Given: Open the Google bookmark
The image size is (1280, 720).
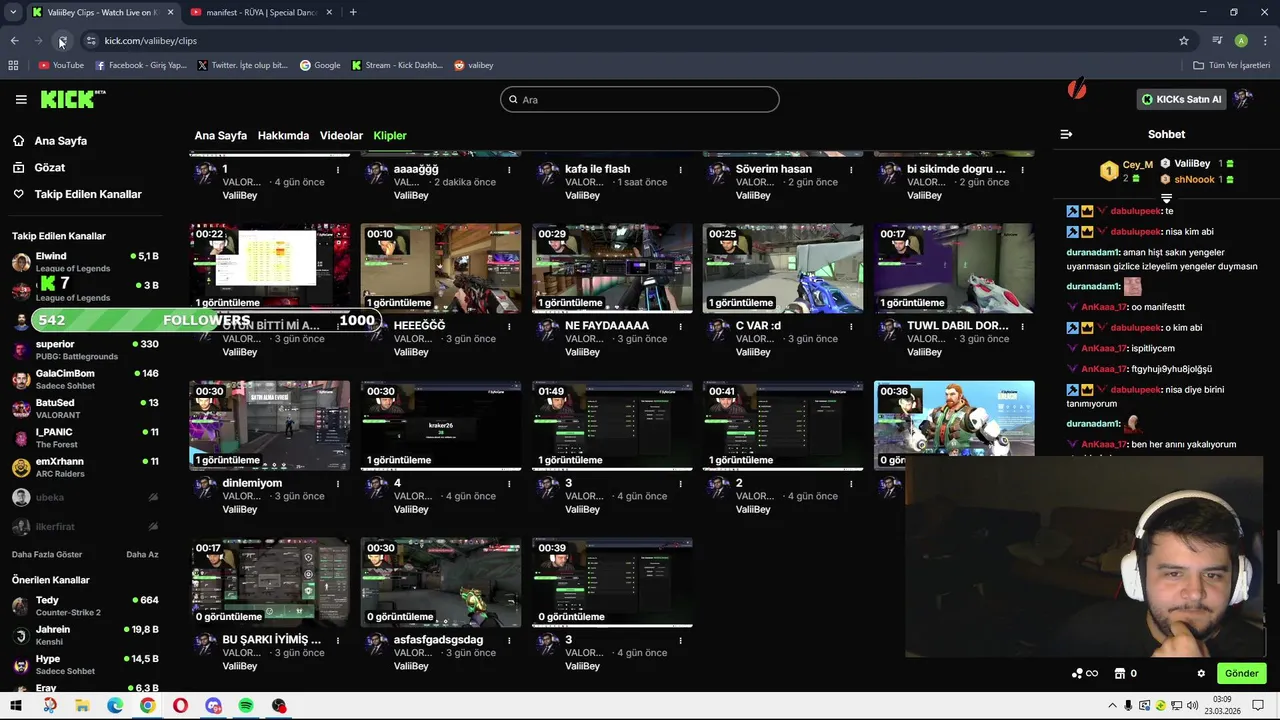Looking at the screenshot, I should (320, 65).
